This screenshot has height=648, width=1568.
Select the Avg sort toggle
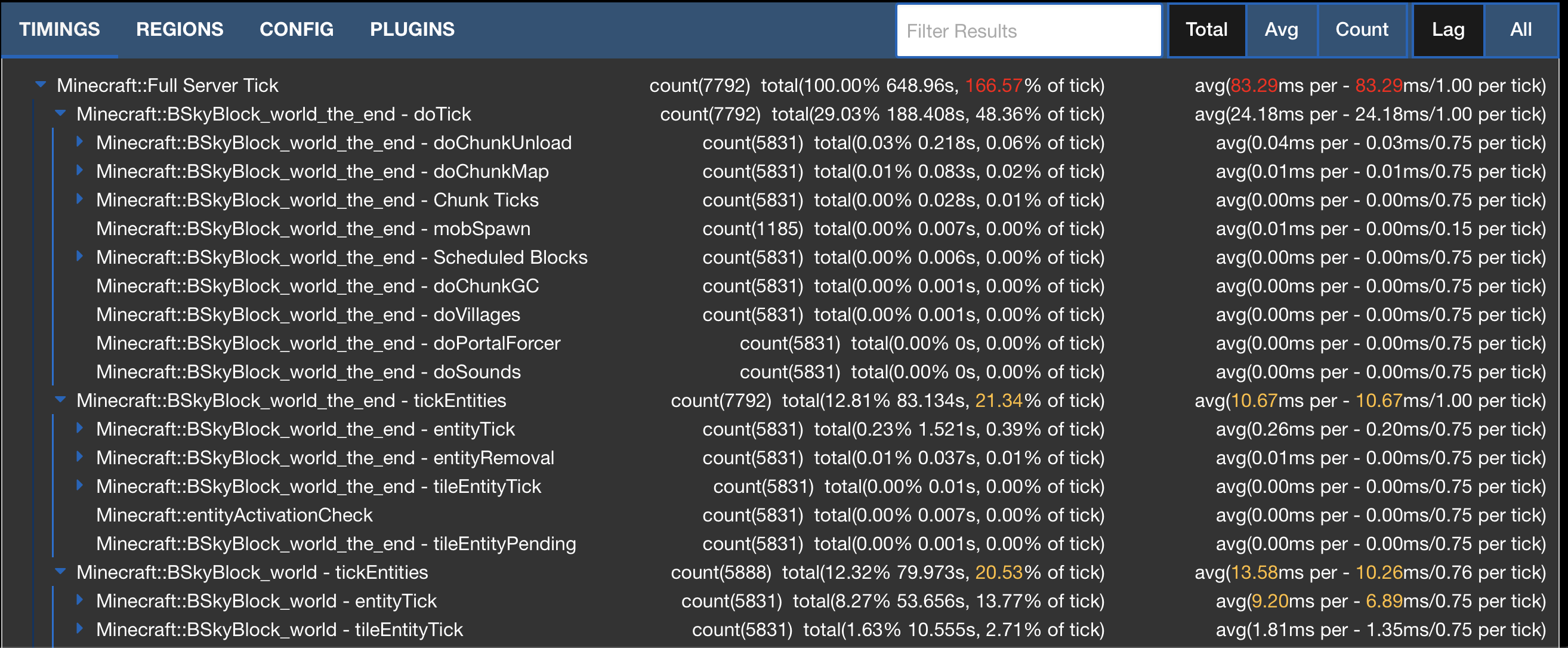coord(1281,30)
